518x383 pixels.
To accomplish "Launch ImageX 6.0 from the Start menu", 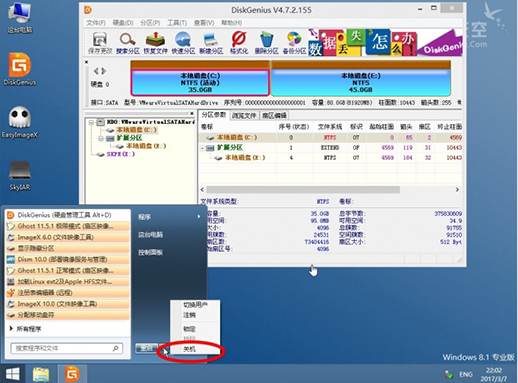I will 68,237.
